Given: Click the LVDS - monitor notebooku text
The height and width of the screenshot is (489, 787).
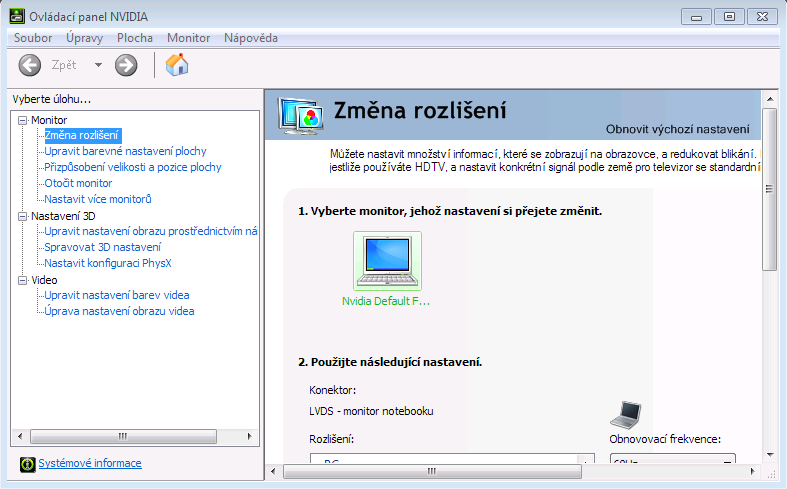Looking at the screenshot, I should pyautogui.click(x=371, y=411).
